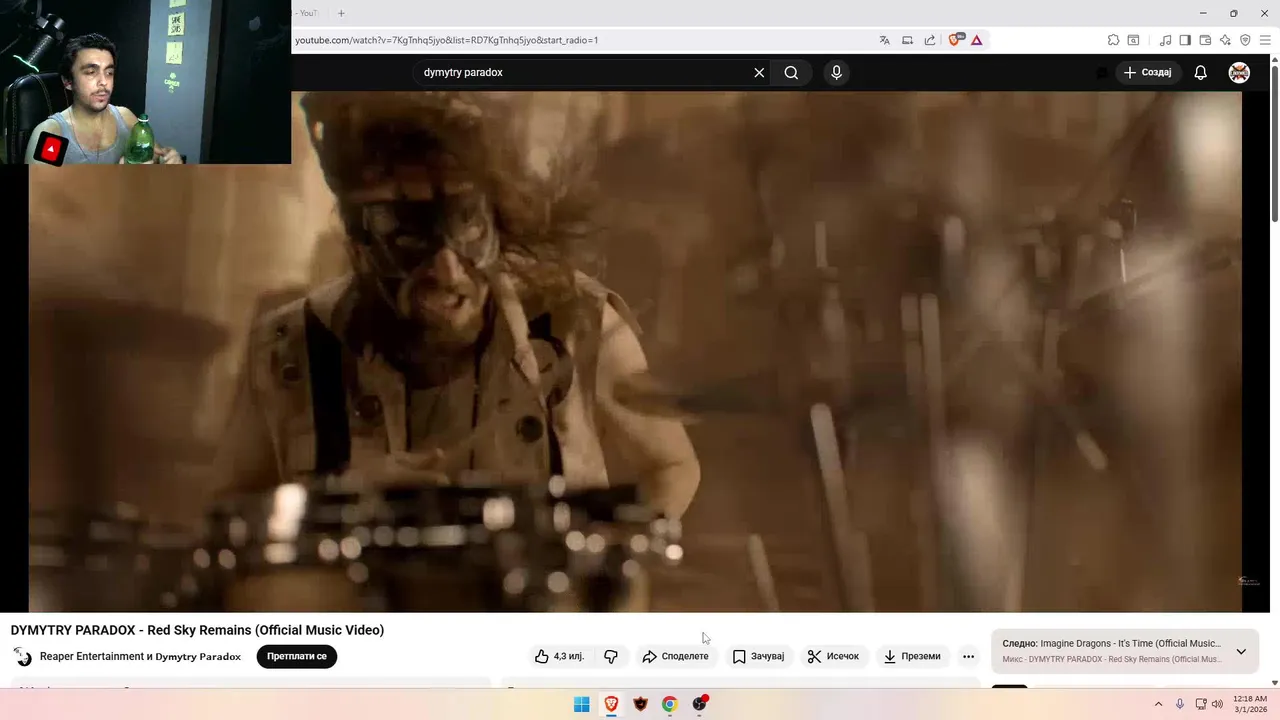Open the browser extensions puzzle icon
The height and width of the screenshot is (720, 1280).
(1113, 40)
